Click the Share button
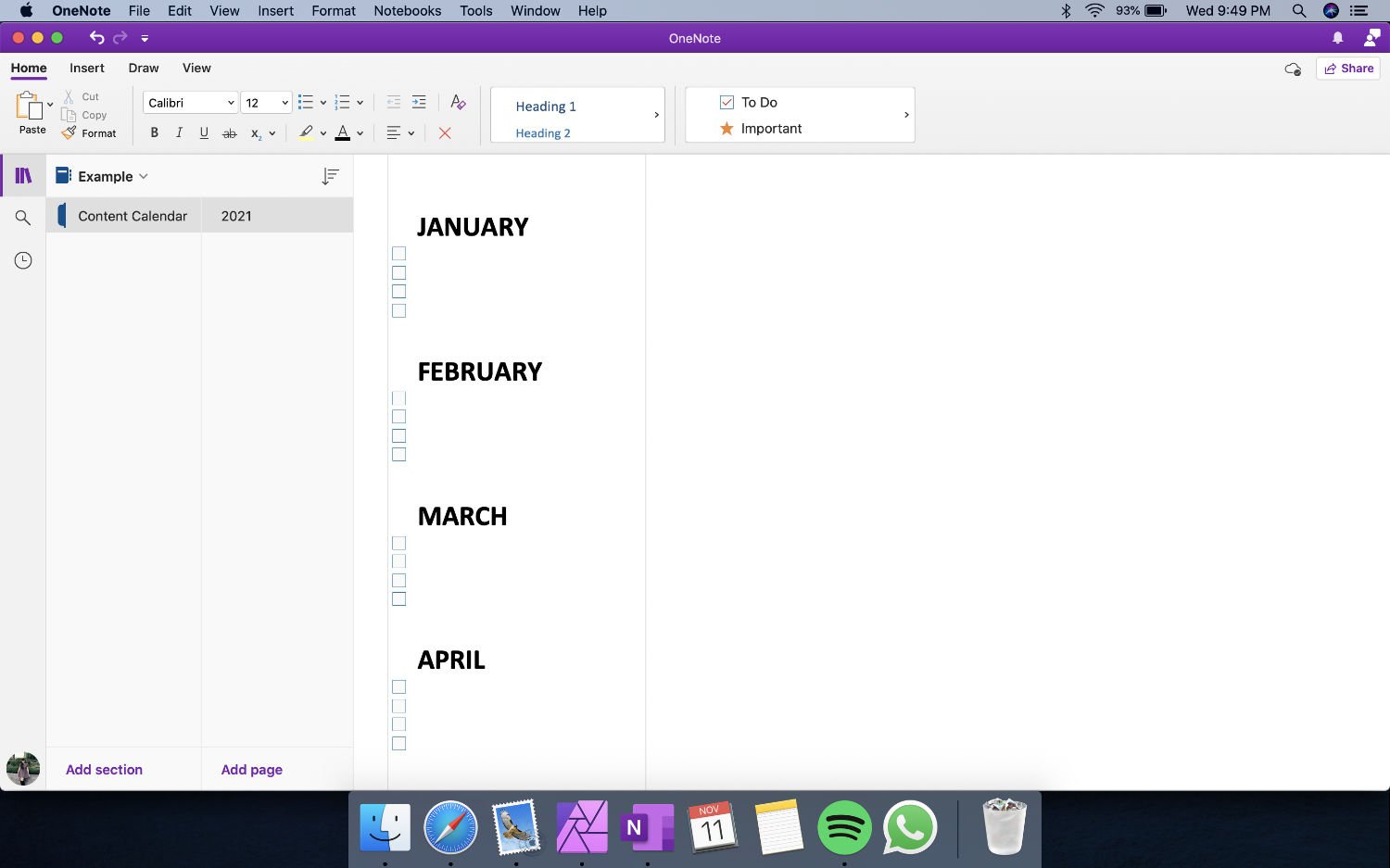Screen dimensions: 1390x868 coord(1348,69)
